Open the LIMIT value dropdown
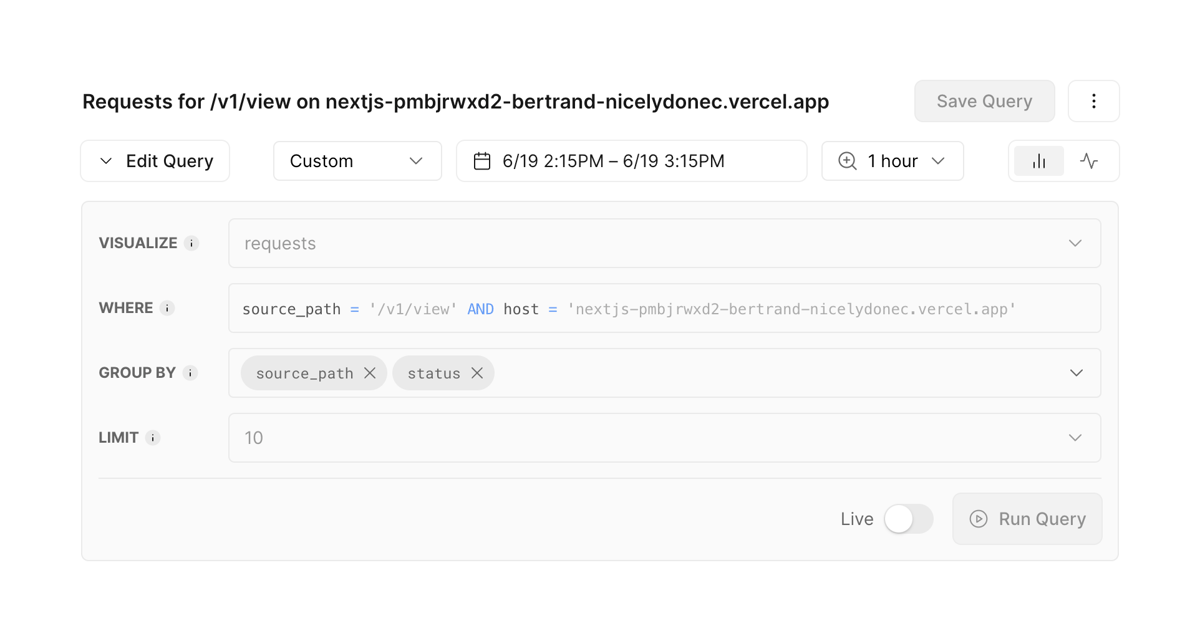Image resolution: width=1200 pixels, height=641 pixels. click(1076, 437)
